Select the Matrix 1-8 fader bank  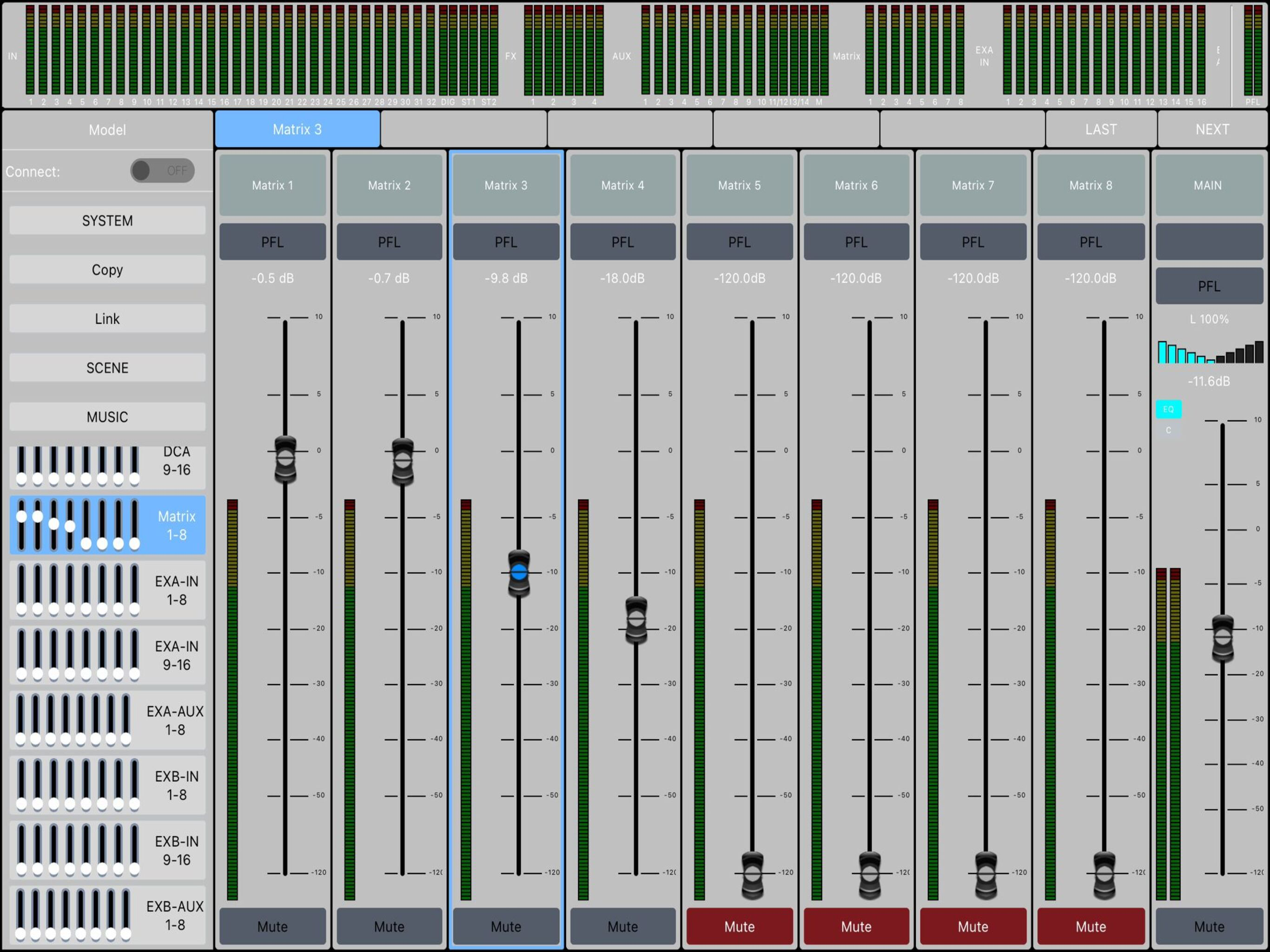click(x=107, y=525)
